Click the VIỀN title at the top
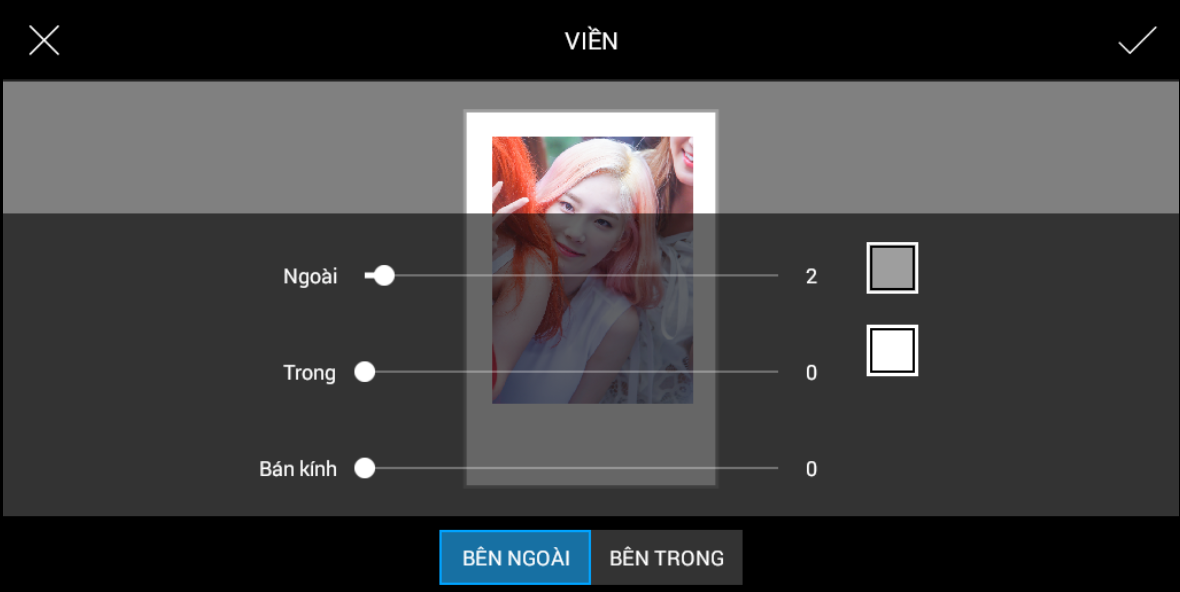The image size is (1180, 592). coord(590,41)
